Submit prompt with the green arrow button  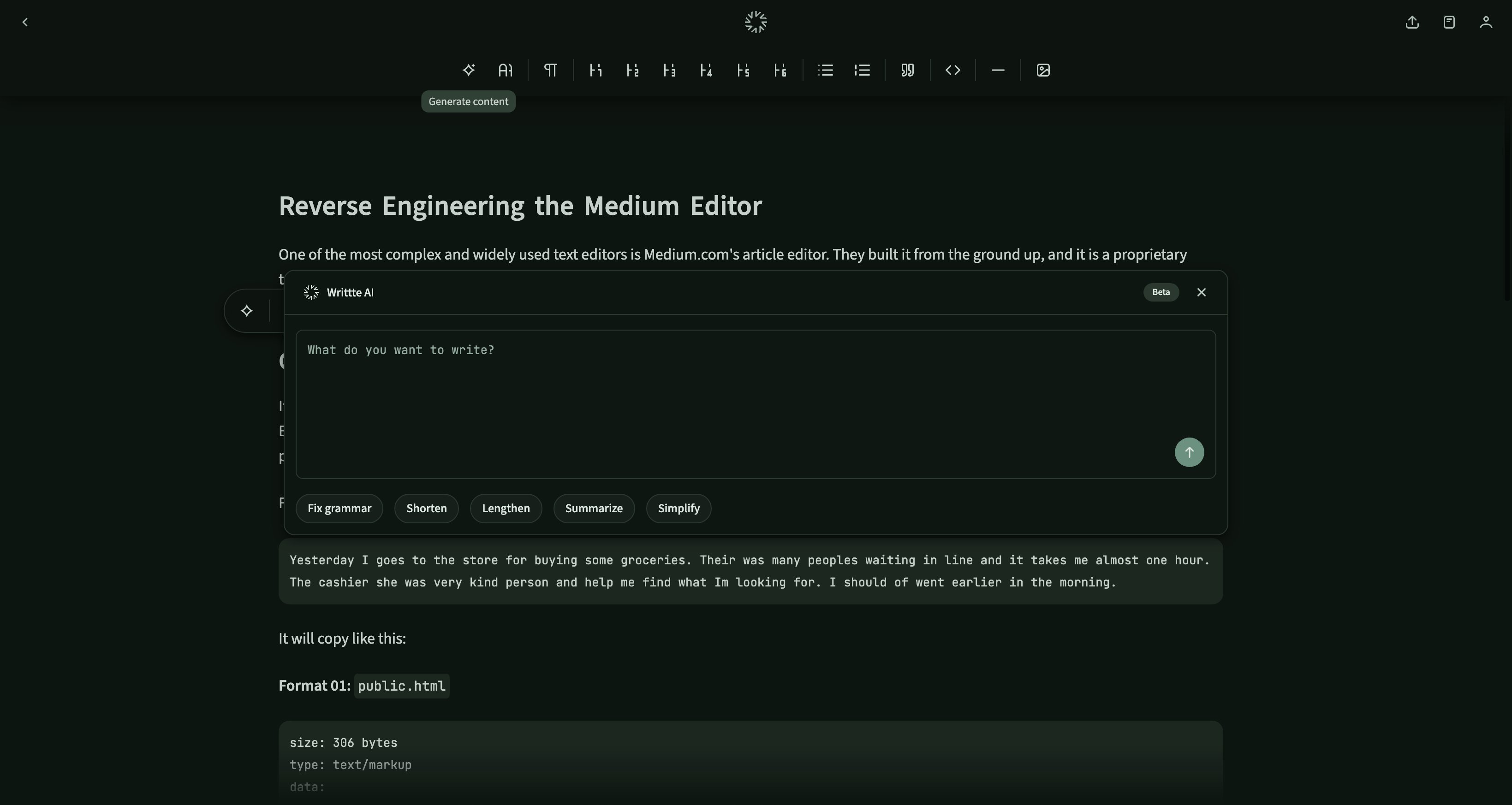click(1189, 452)
